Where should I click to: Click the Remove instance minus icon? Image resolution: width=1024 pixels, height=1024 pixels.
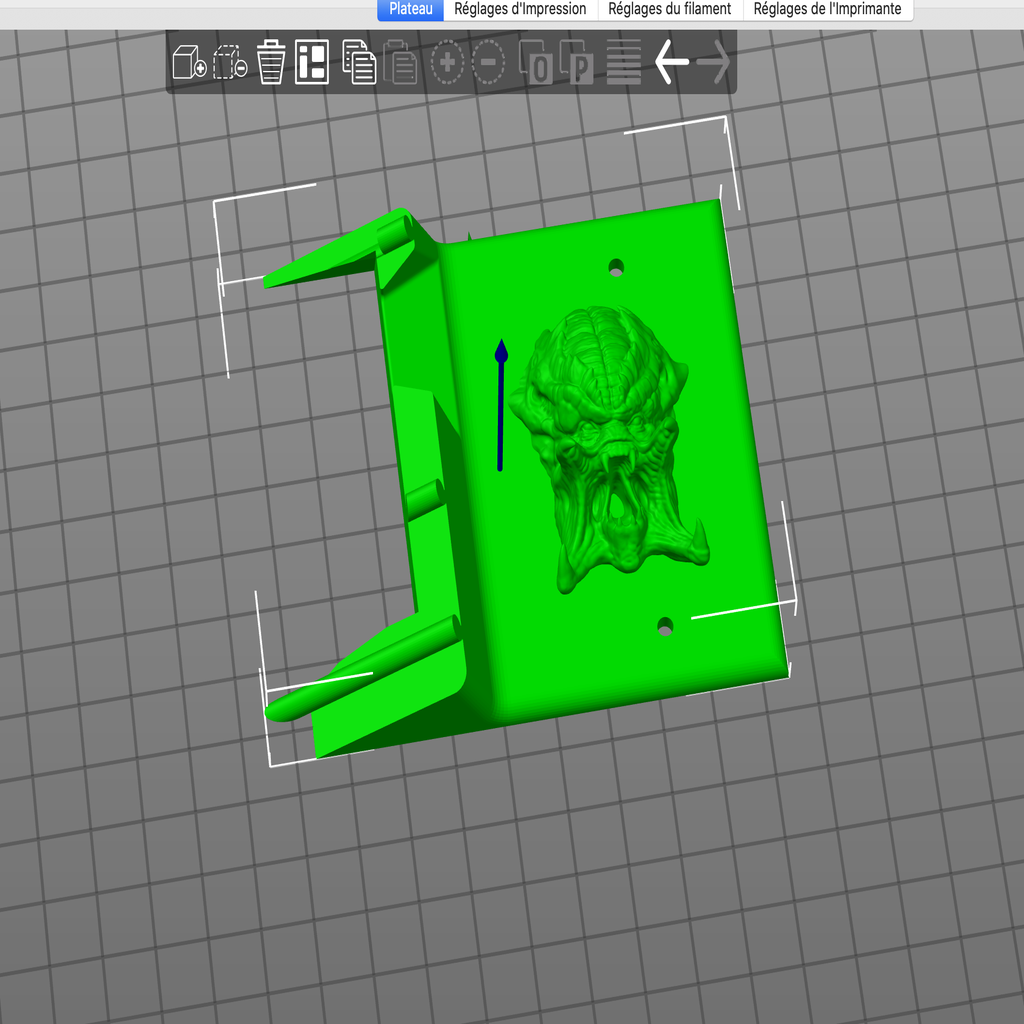(488, 62)
